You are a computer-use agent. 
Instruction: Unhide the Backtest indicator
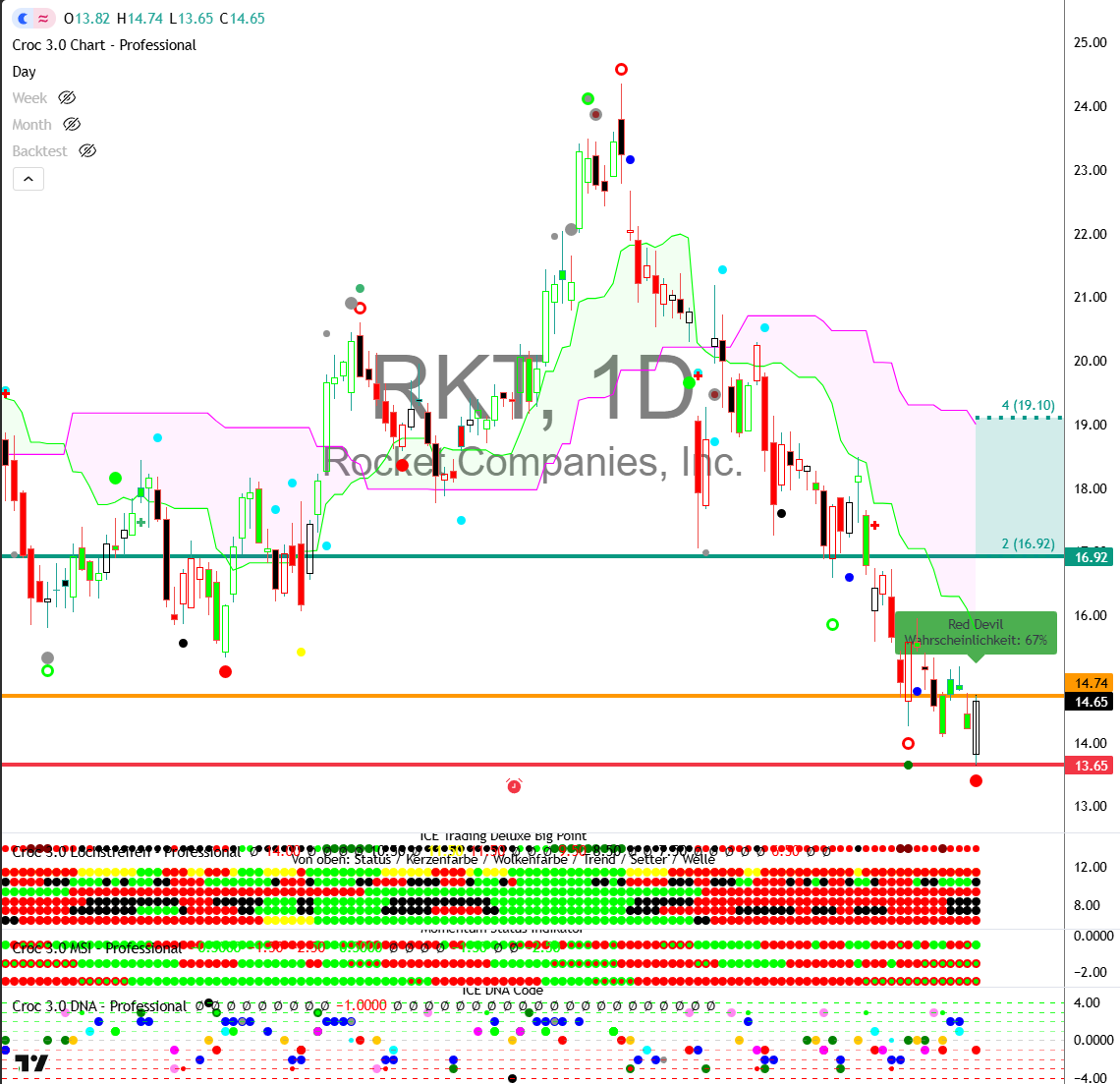[x=87, y=151]
